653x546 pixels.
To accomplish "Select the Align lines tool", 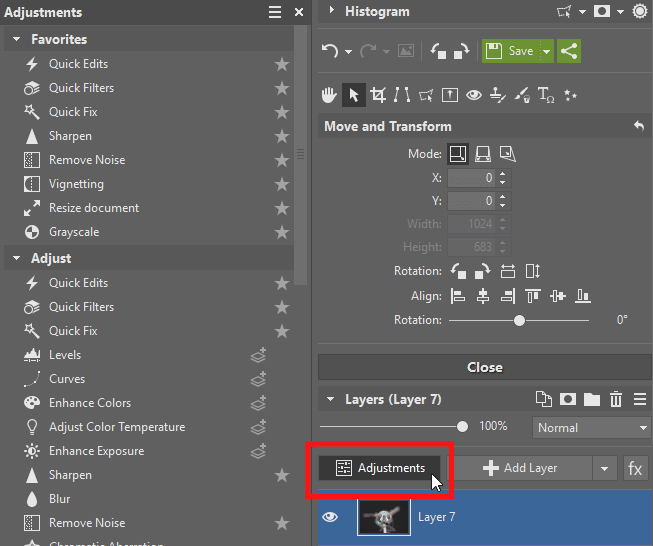I will coord(402,95).
